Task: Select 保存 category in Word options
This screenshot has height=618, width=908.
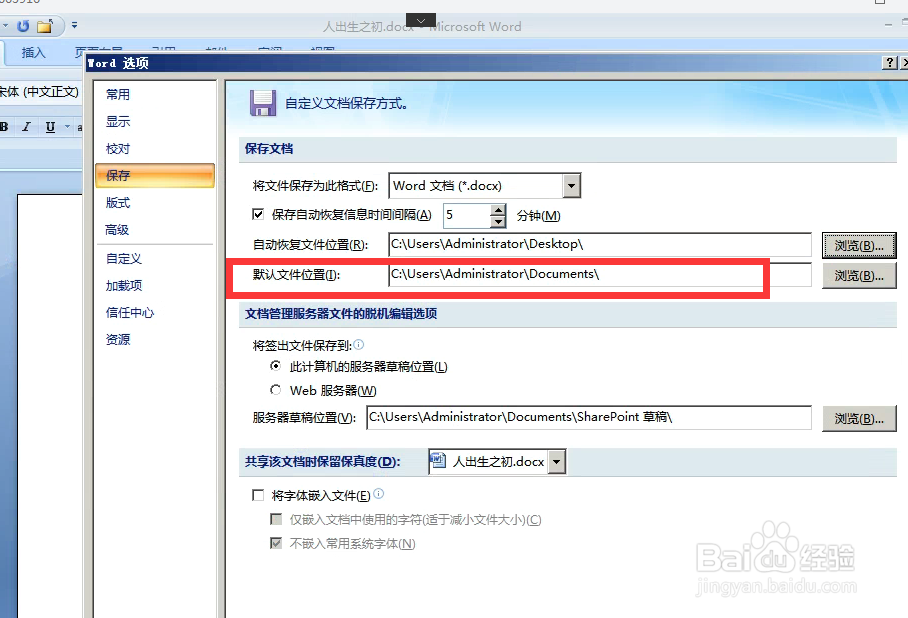Action: pos(155,175)
